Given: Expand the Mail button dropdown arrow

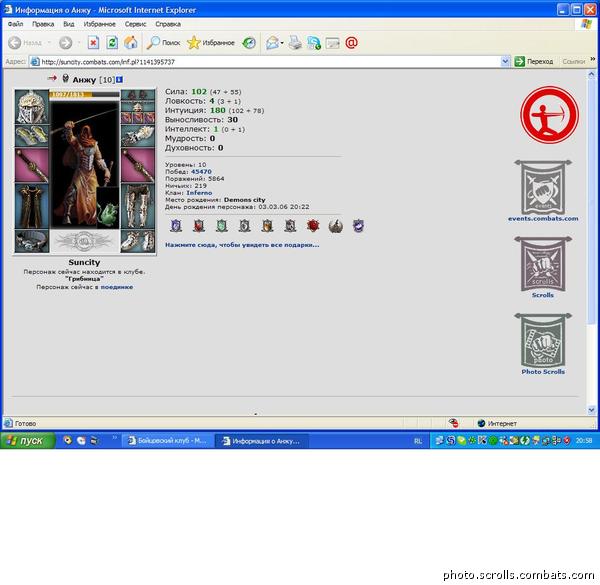Looking at the screenshot, I should pyautogui.click(x=282, y=43).
